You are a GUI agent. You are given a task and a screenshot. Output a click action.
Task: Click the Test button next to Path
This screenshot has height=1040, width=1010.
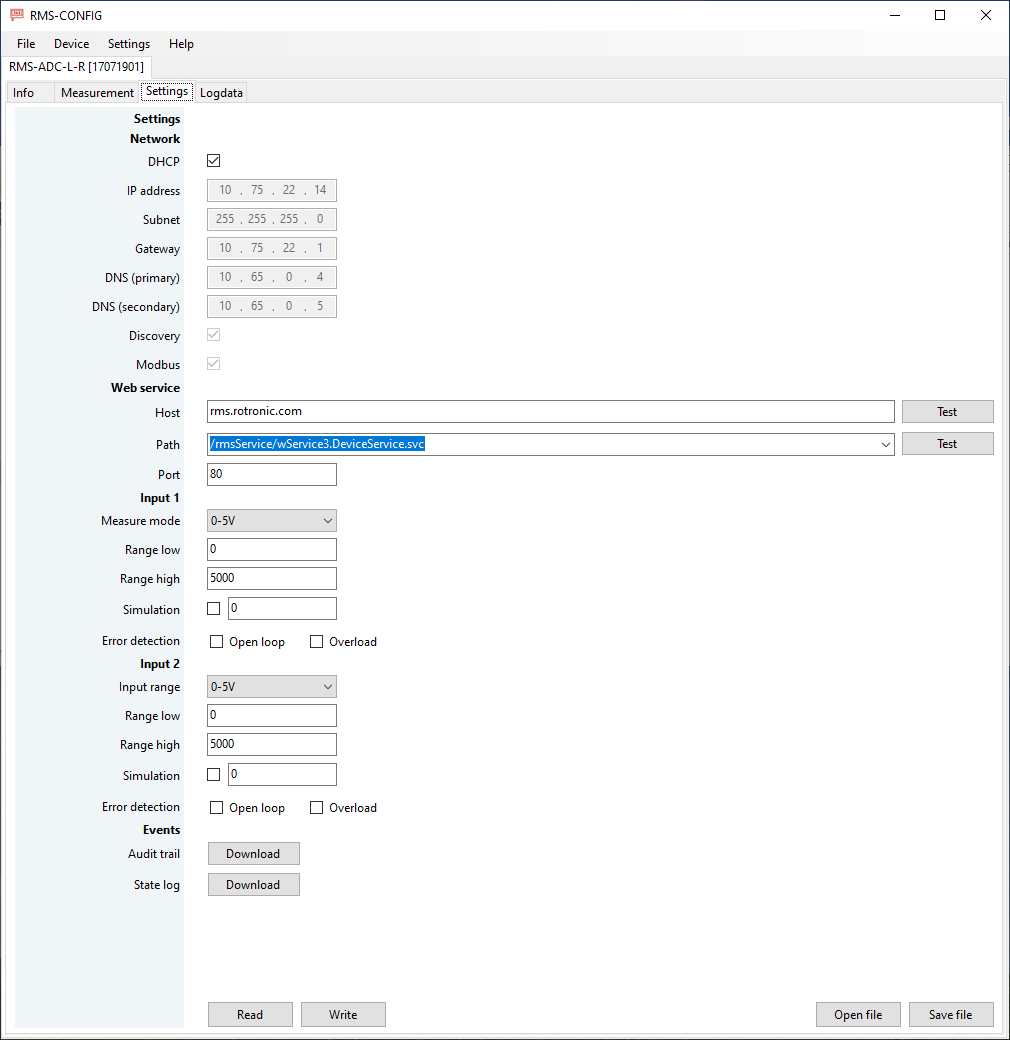tap(948, 444)
